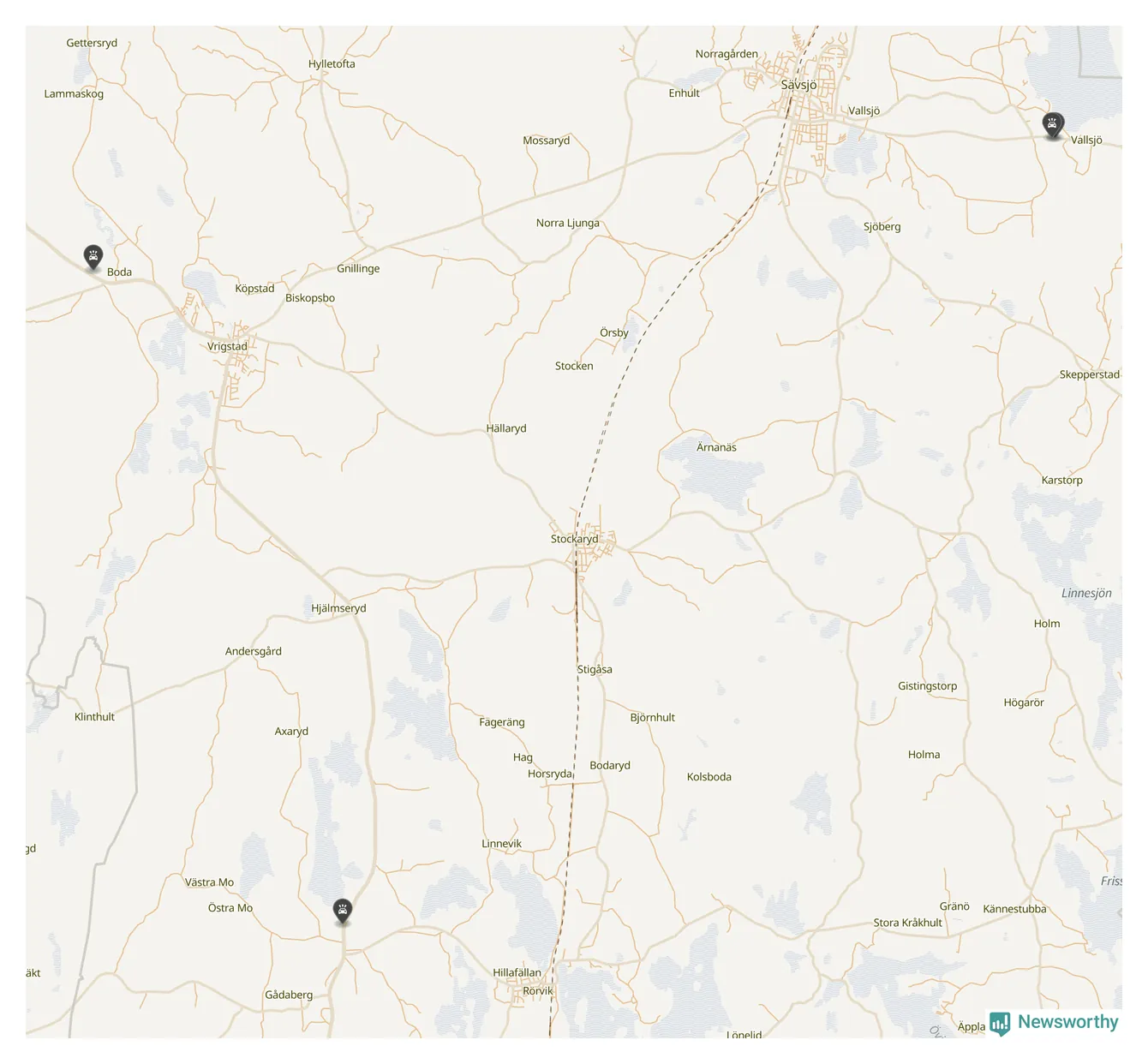Click the Klinthult place label
1148x1064 pixels.
[x=94, y=717]
